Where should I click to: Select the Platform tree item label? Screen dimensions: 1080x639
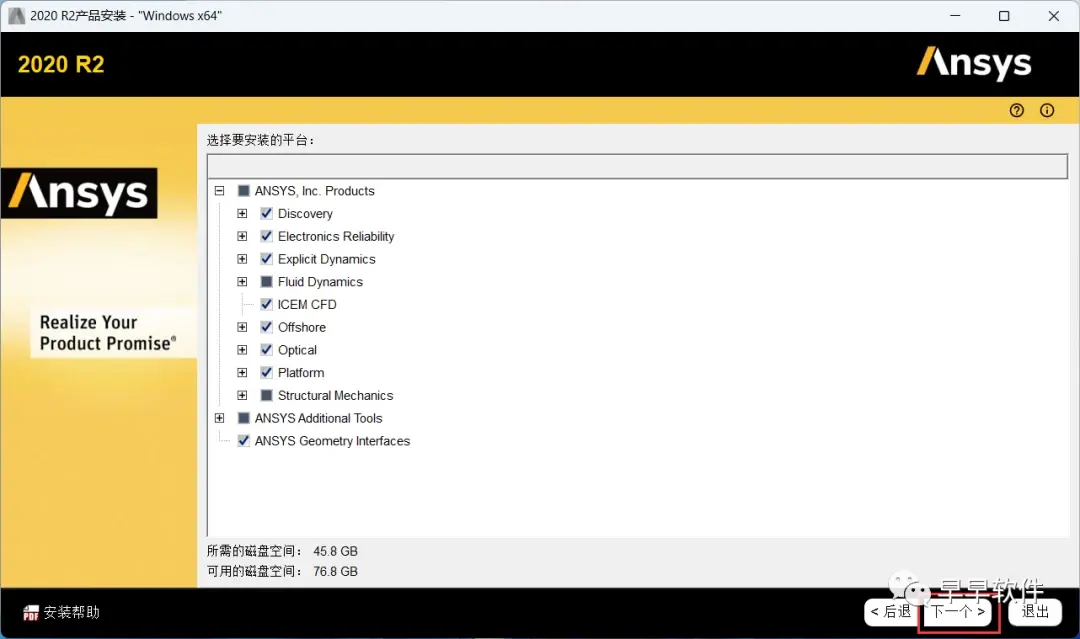[x=301, y=373]
